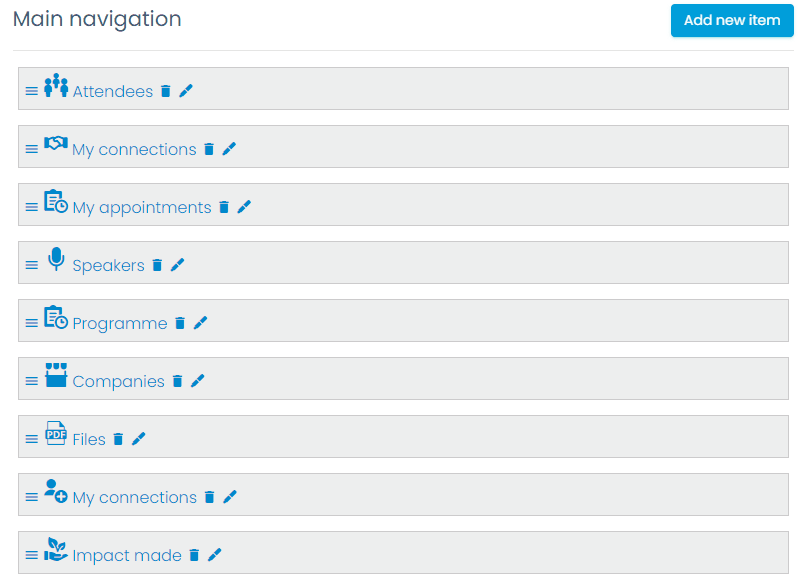The width and height of the screenshot is (798, 578).
Task: Open the Programme link
Action: coord(120,324)
